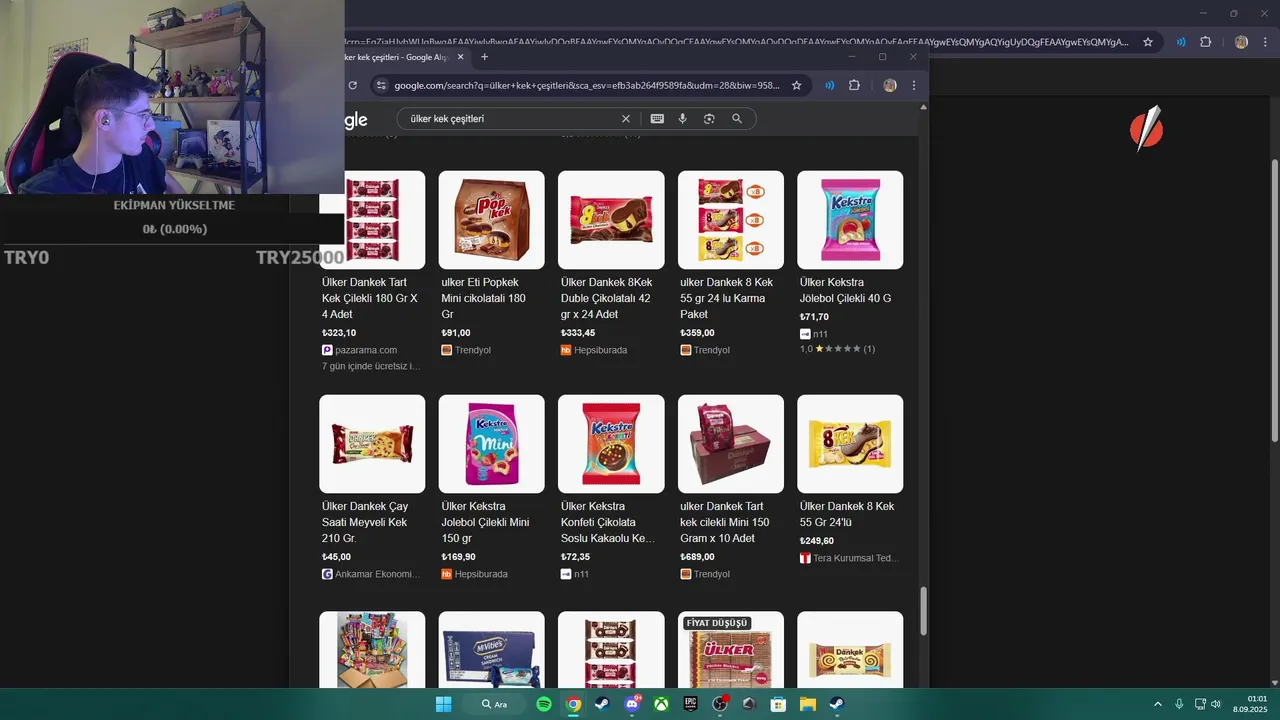
Task: Submit search with magnifying glass icon
Action: point(737,118)
